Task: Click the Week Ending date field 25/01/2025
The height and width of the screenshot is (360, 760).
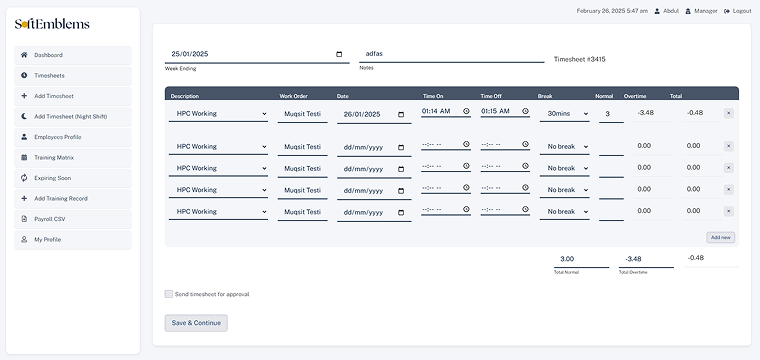Action: tap(257, 54)
